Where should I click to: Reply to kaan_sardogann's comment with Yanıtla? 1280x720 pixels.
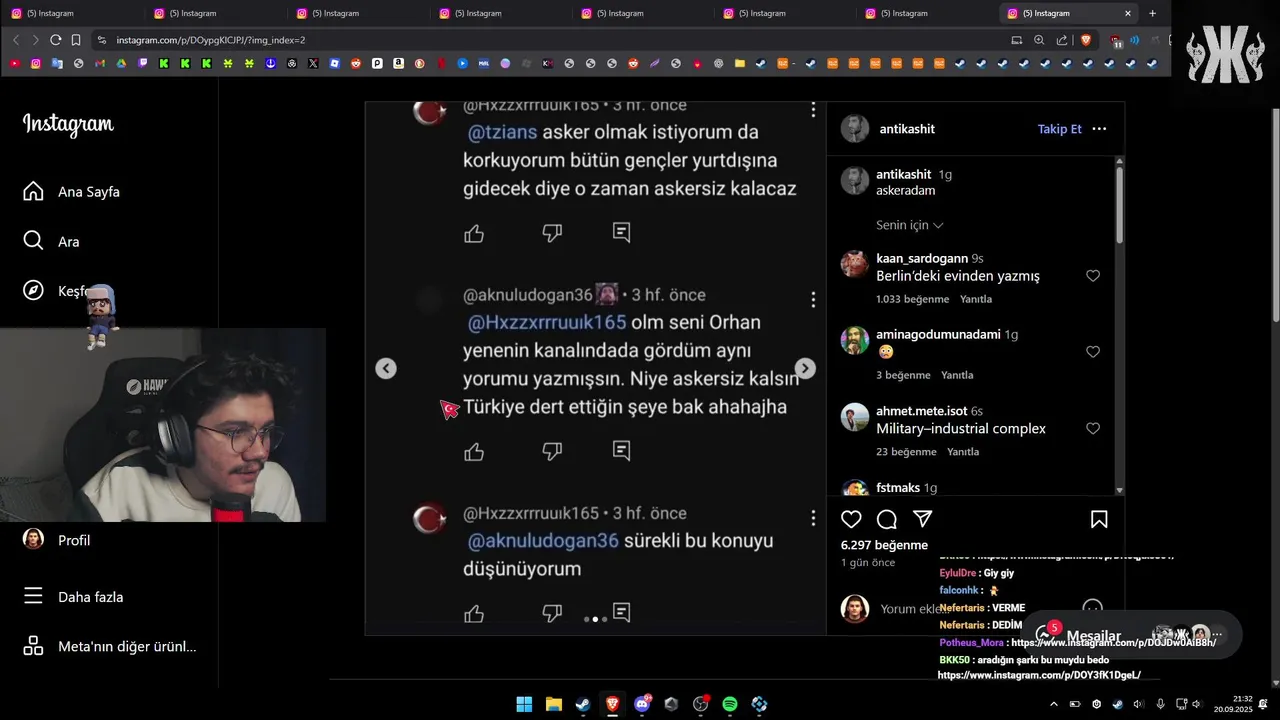(x=976, y=299)
